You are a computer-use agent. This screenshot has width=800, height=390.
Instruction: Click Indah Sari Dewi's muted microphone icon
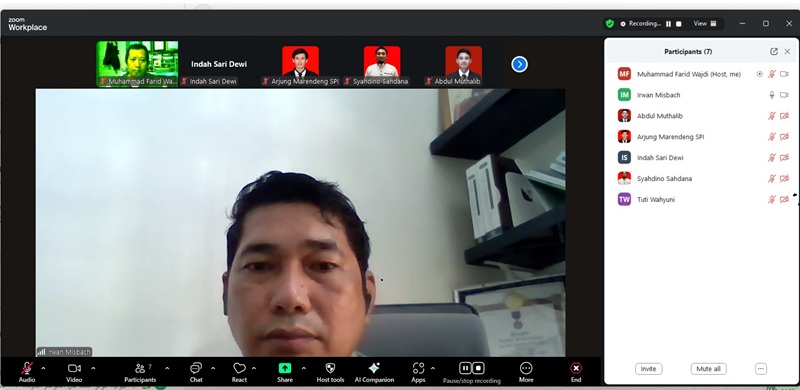click(x=772, y=158)
